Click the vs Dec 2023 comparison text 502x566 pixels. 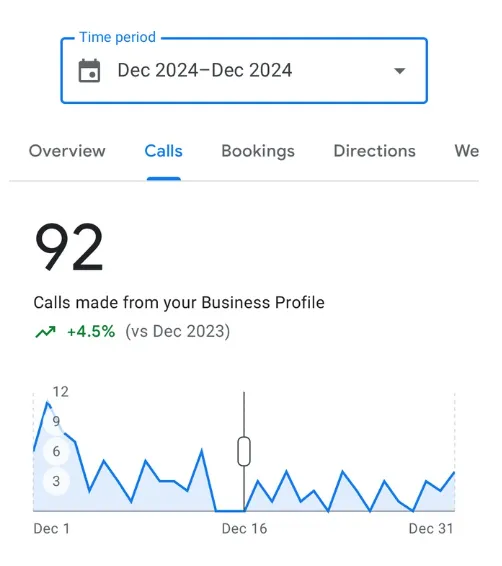click(178, 331)
